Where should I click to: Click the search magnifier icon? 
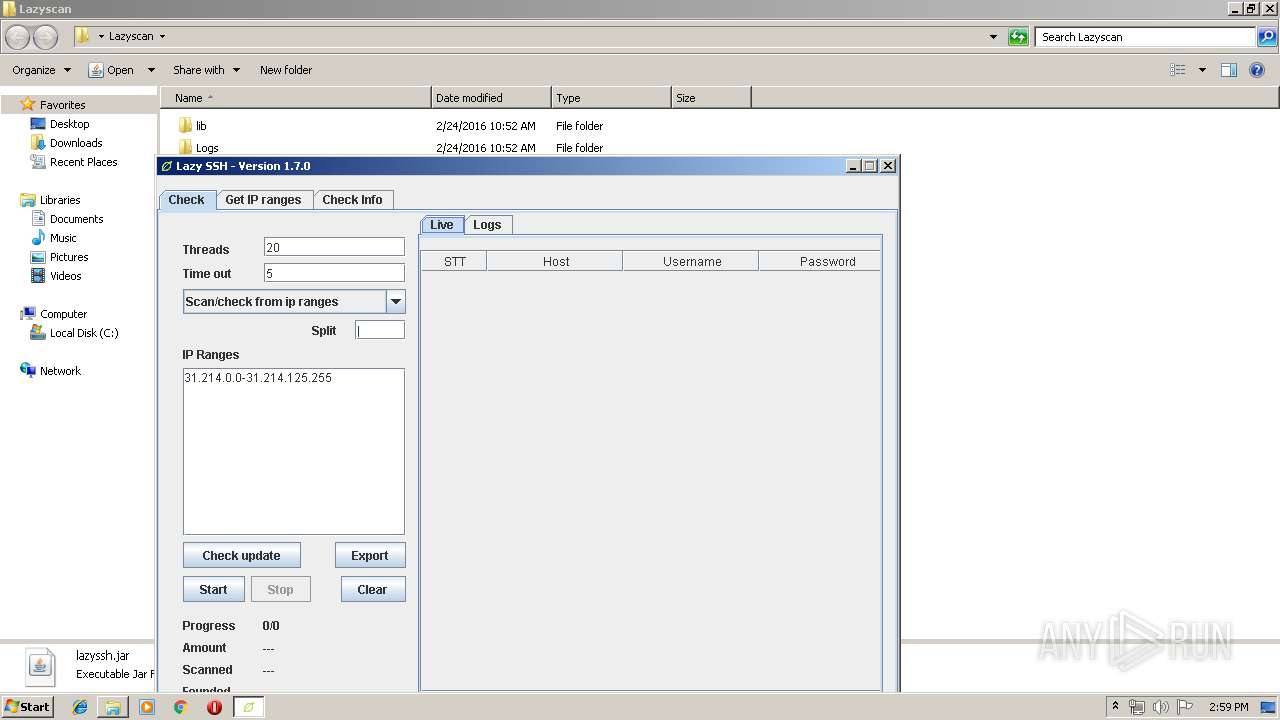[1268, 37]
